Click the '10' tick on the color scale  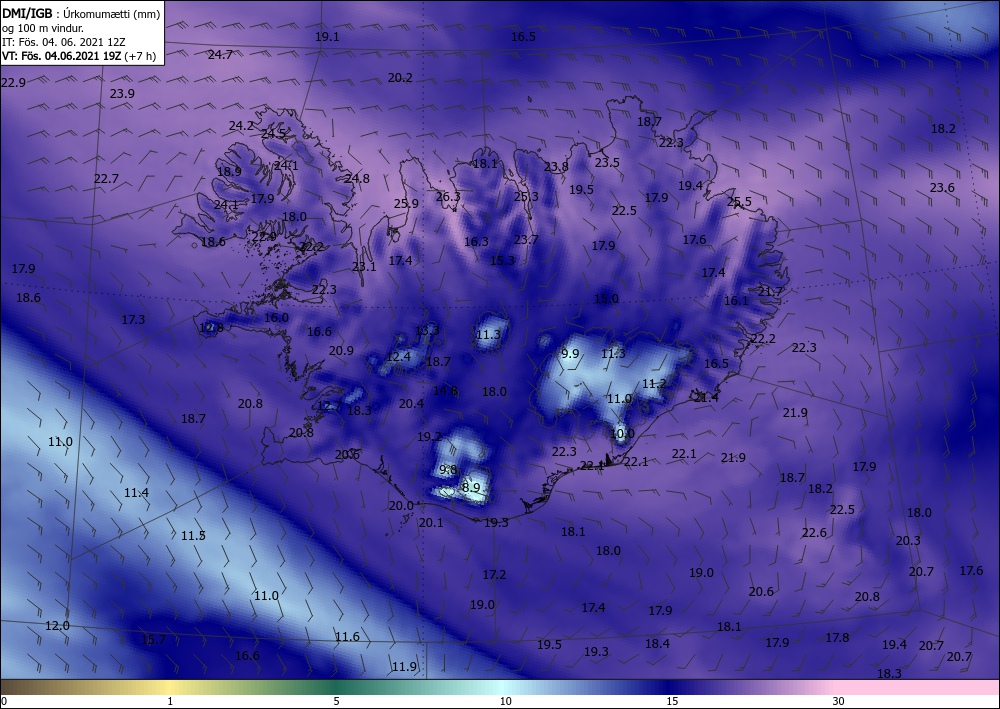coord(505,701)
